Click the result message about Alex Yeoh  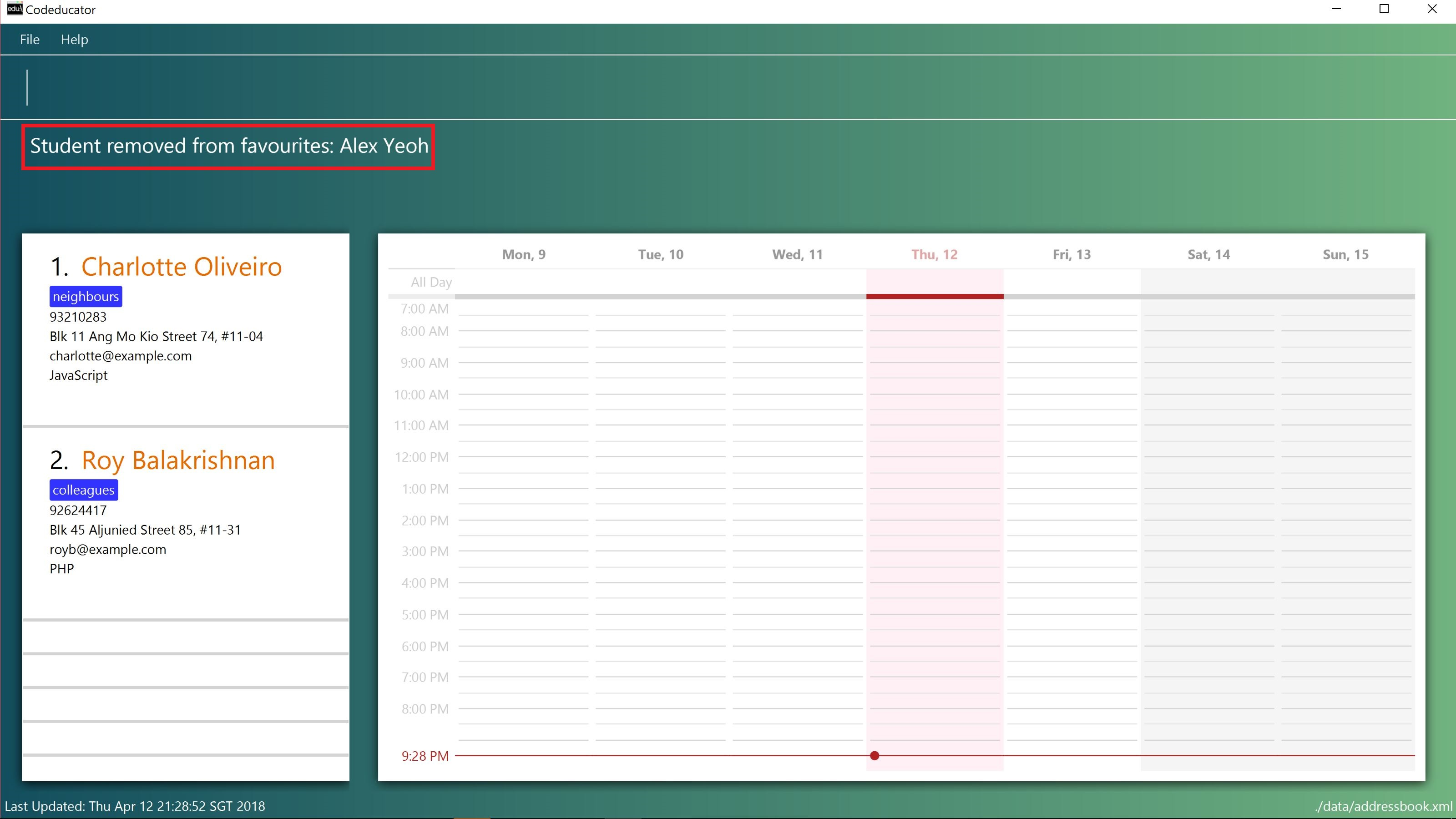point(229,146)
